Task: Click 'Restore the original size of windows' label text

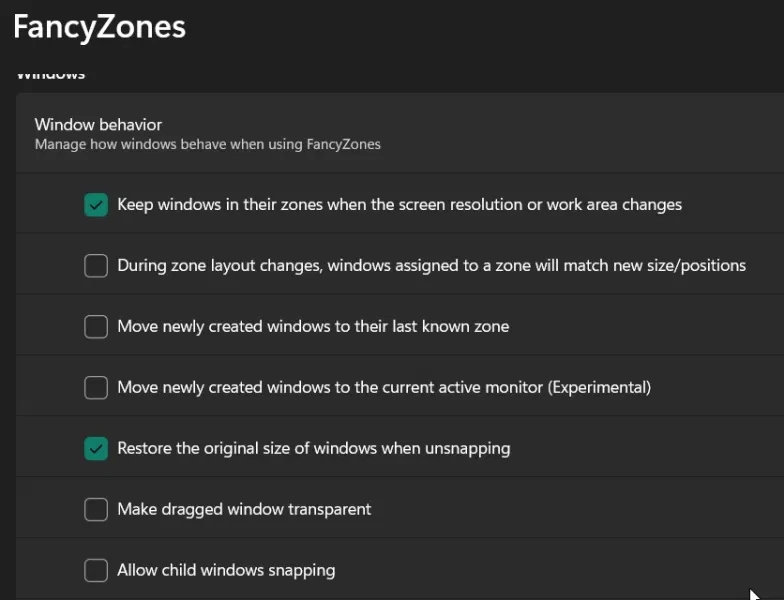Action: click(313, 448)
